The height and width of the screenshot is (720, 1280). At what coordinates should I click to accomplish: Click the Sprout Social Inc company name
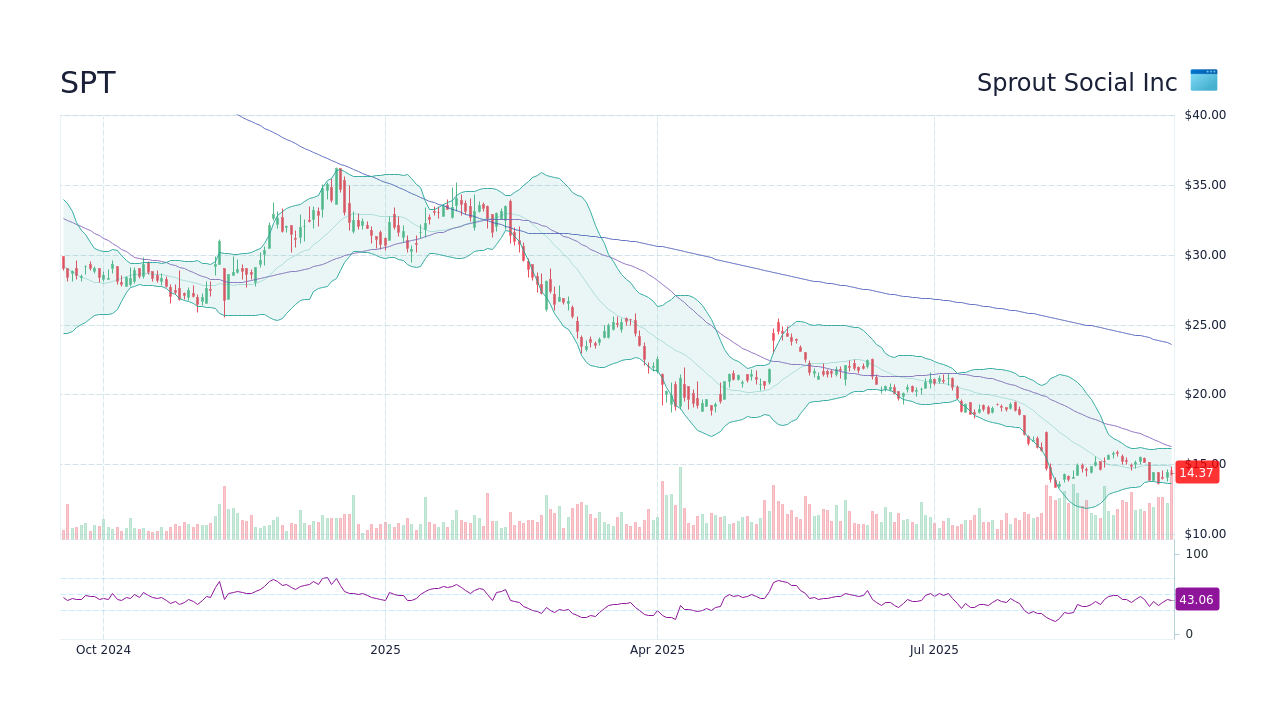point(1074,83)
